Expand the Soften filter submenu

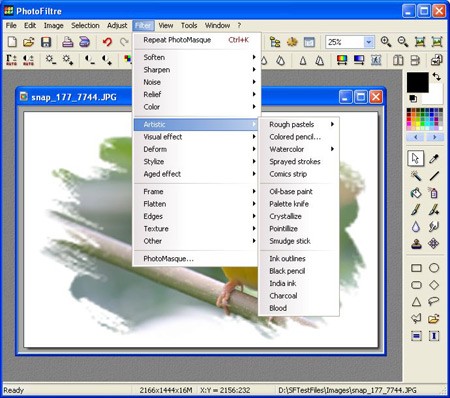[195, 57]
